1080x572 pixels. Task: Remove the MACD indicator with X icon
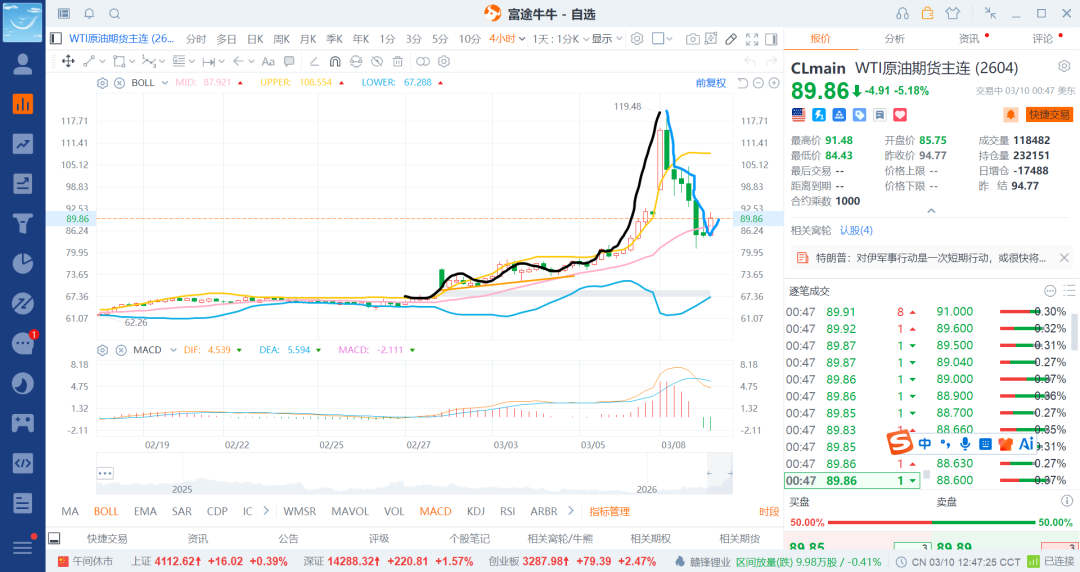click(121, 350)
